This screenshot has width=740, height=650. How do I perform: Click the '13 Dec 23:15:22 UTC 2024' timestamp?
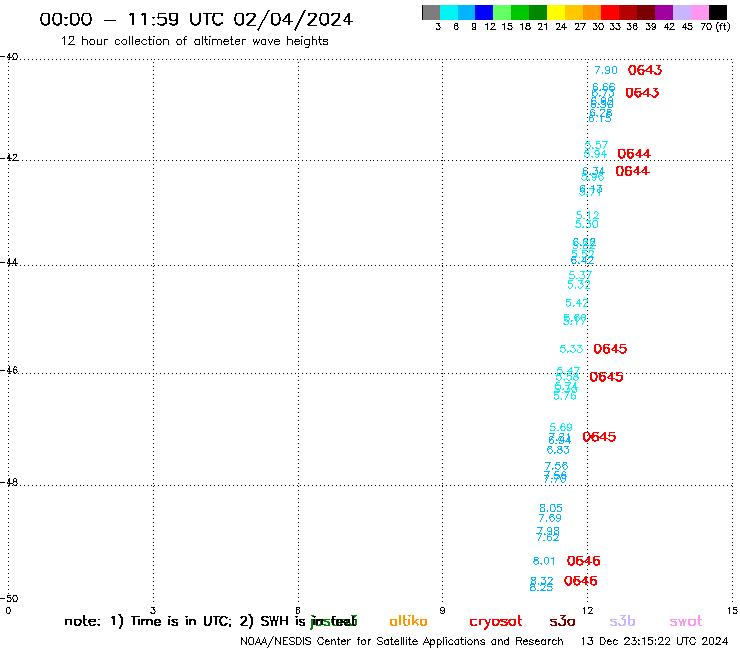(x=654, y=641)
